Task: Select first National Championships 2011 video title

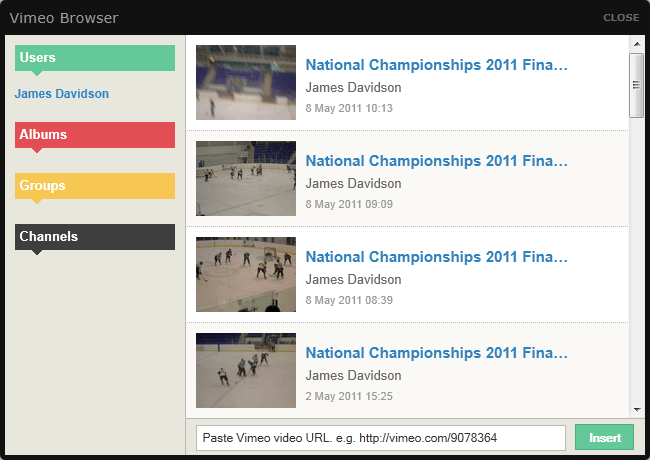Action: [436, 65]
